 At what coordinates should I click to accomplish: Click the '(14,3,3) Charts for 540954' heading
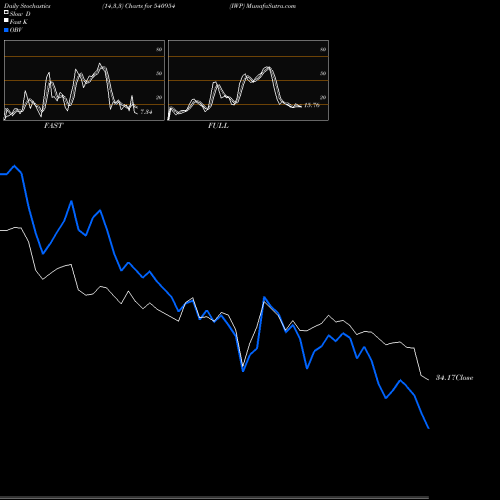coord(139,6)
